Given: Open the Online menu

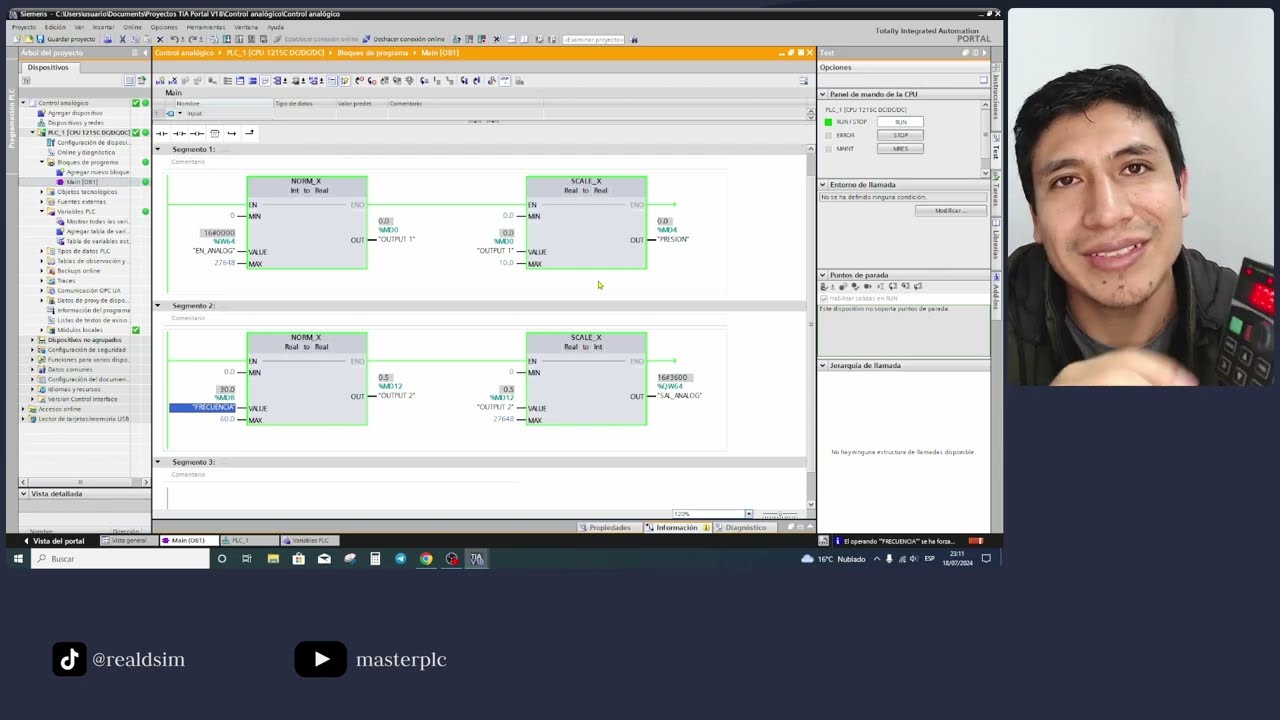Looking at the screenshot, I should pos(132,27).
